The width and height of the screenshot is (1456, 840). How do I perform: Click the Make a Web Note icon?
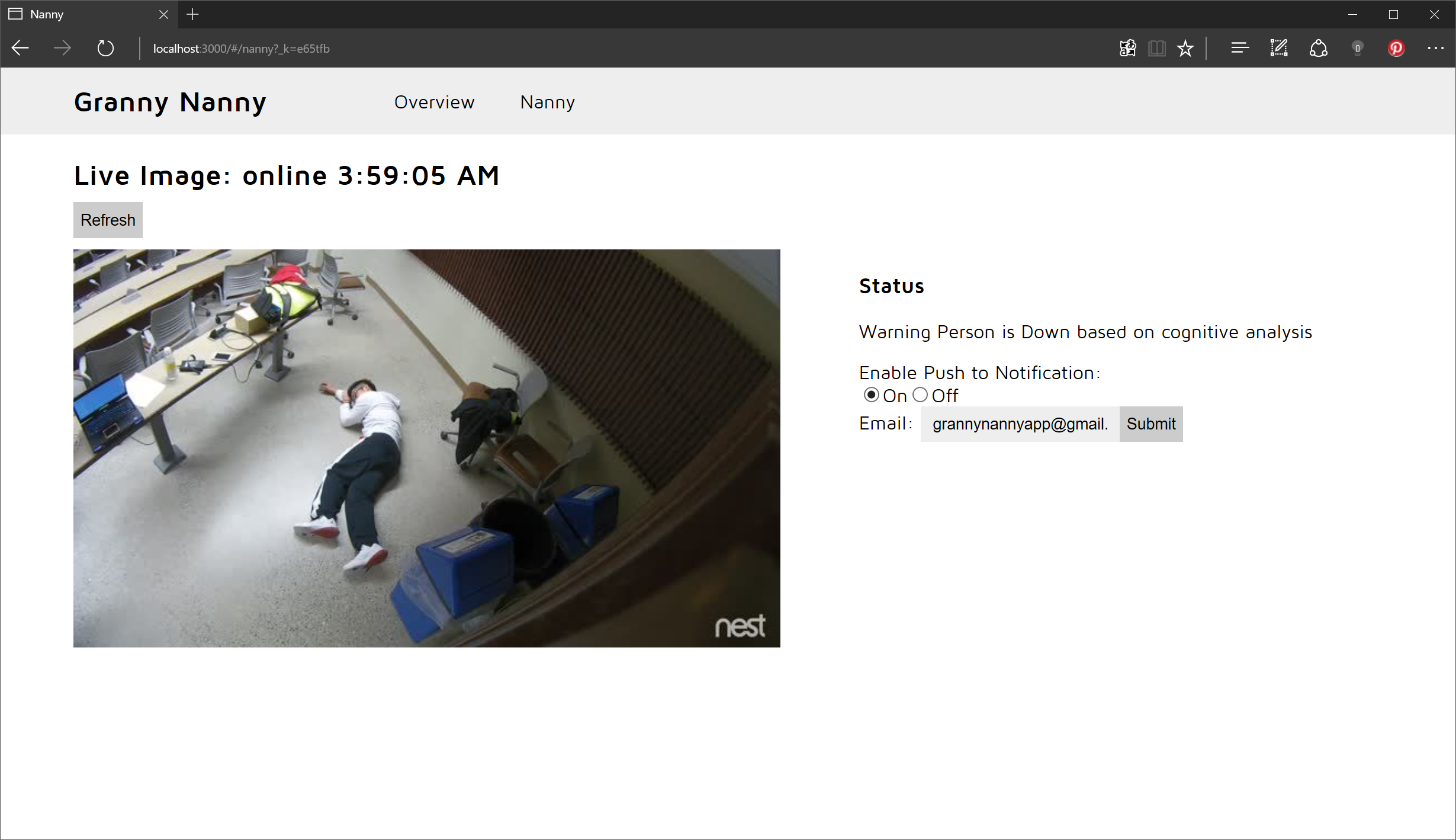1279,48
